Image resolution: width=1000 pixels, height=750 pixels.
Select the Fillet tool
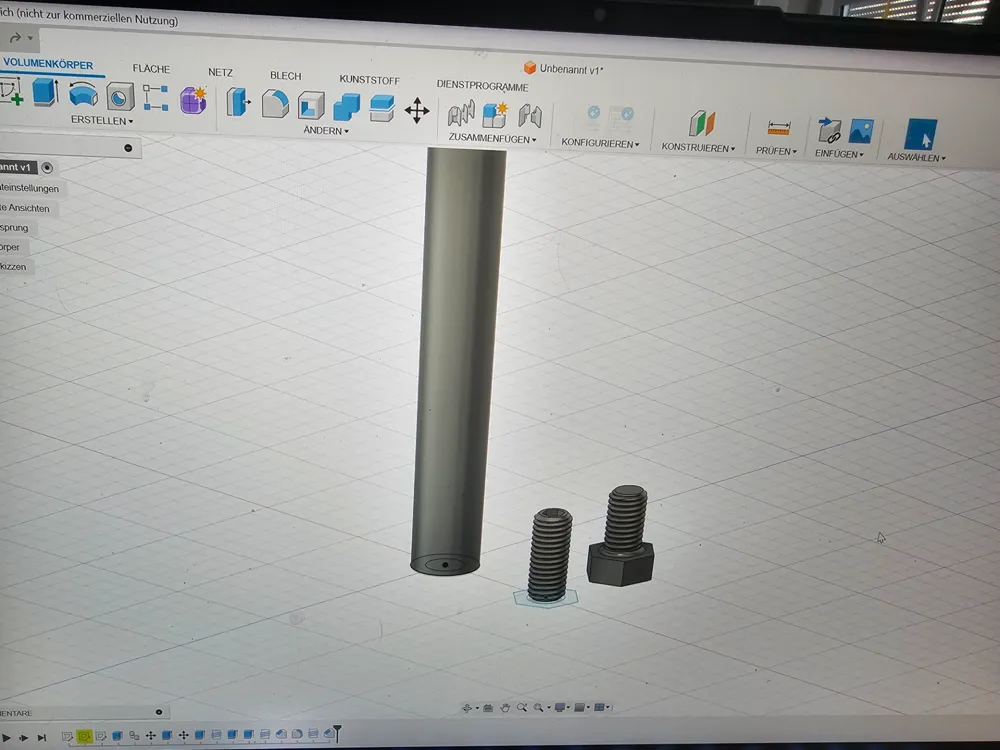point(275,105)
